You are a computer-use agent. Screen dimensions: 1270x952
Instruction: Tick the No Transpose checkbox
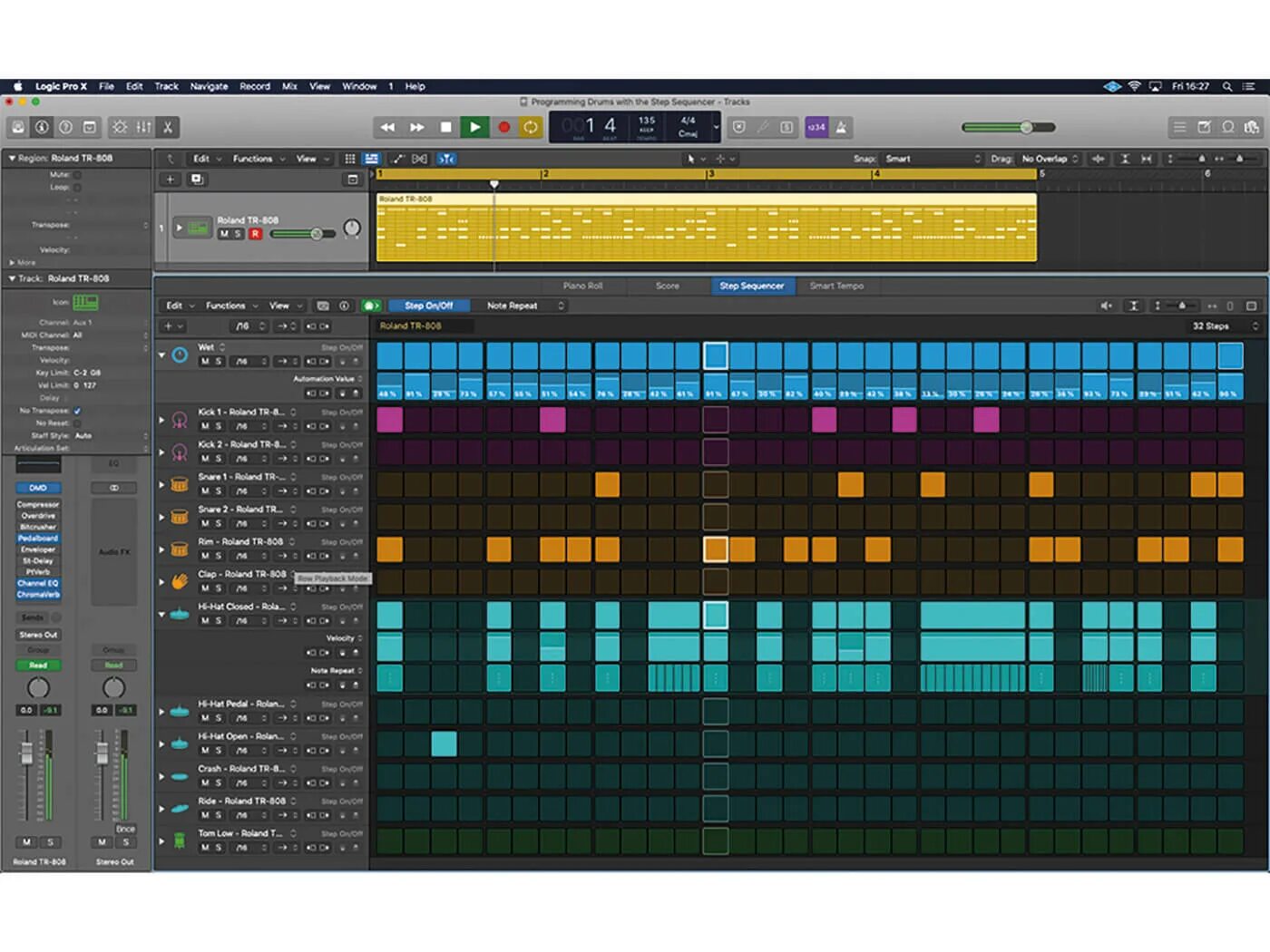pyautogui.click(x=77, y=411)
